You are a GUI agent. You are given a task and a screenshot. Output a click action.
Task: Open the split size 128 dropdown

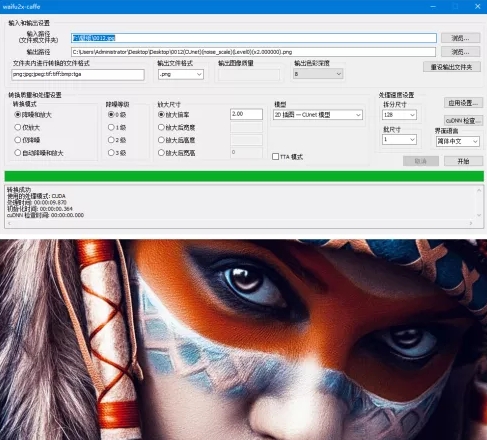pyautogui.click(x=399, y=115)
